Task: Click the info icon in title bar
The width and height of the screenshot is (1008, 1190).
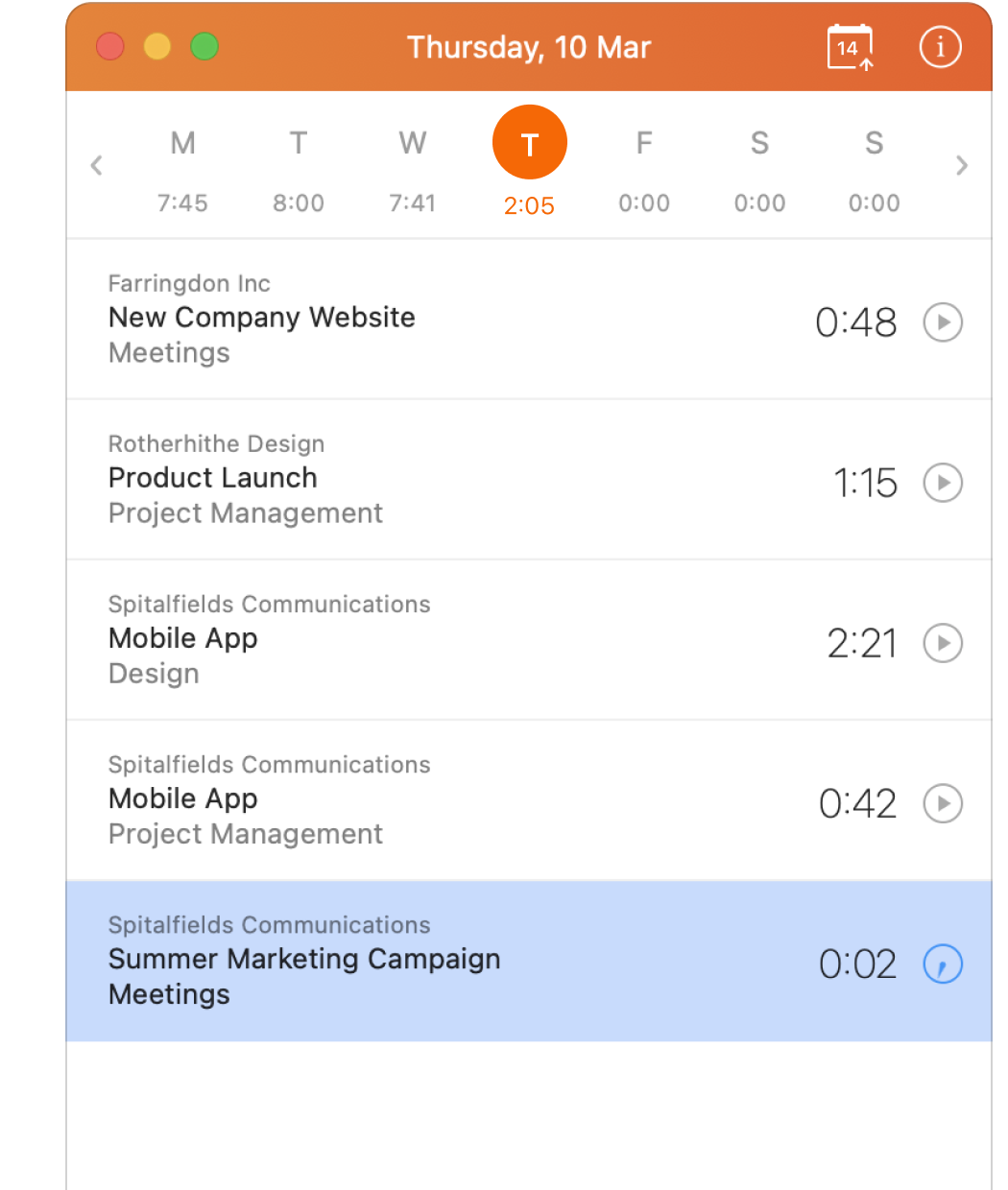Action: 940,47
